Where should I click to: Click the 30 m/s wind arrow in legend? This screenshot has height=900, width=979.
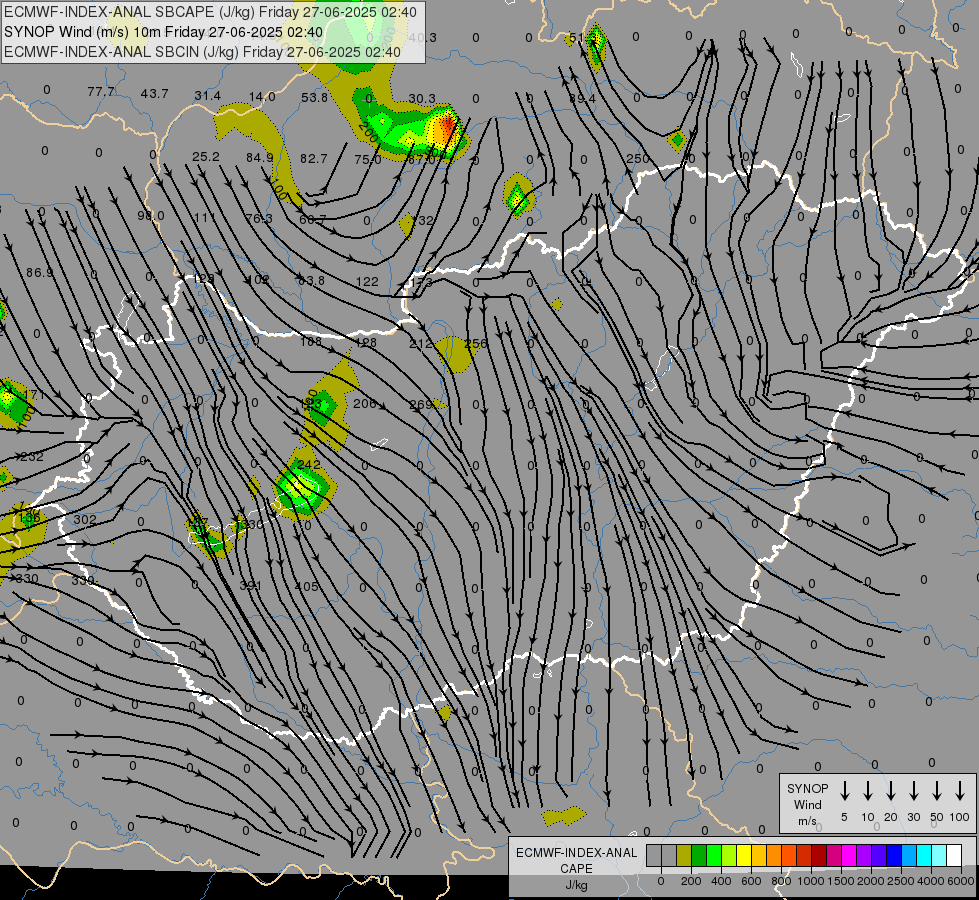tap(913, 791)
